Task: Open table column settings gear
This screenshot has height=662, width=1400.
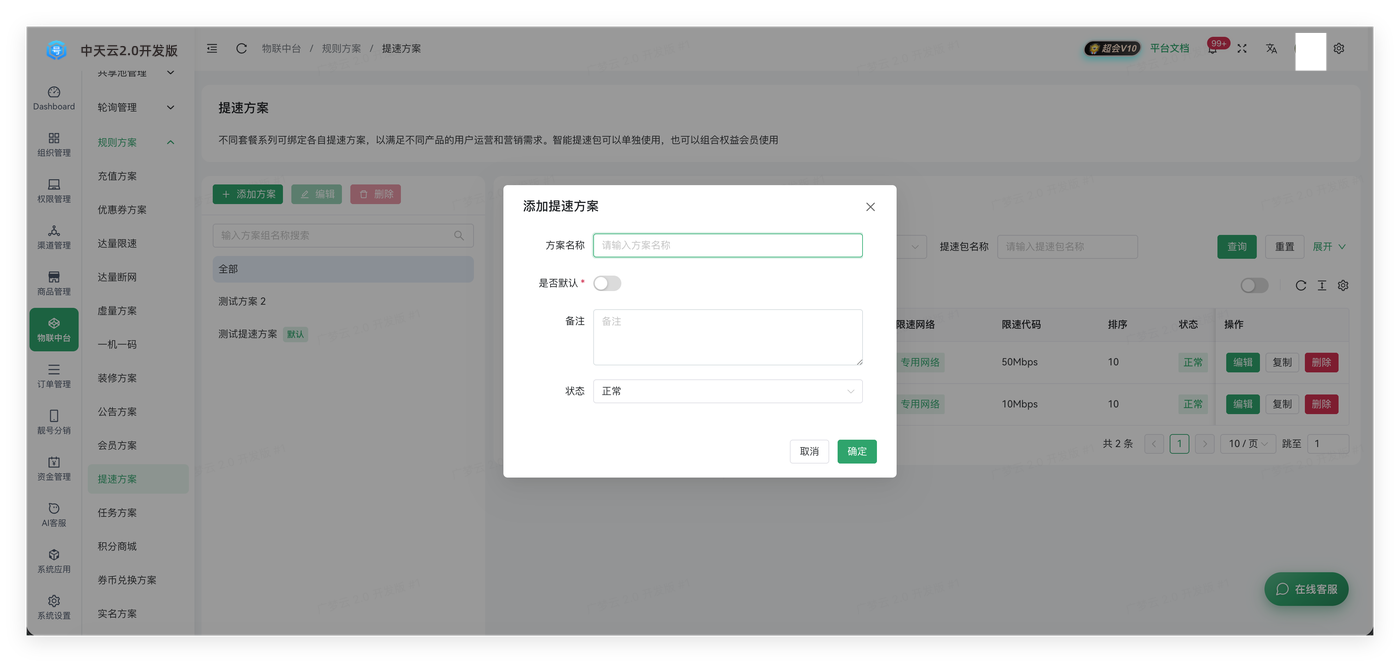Action: coord(1343,285)
